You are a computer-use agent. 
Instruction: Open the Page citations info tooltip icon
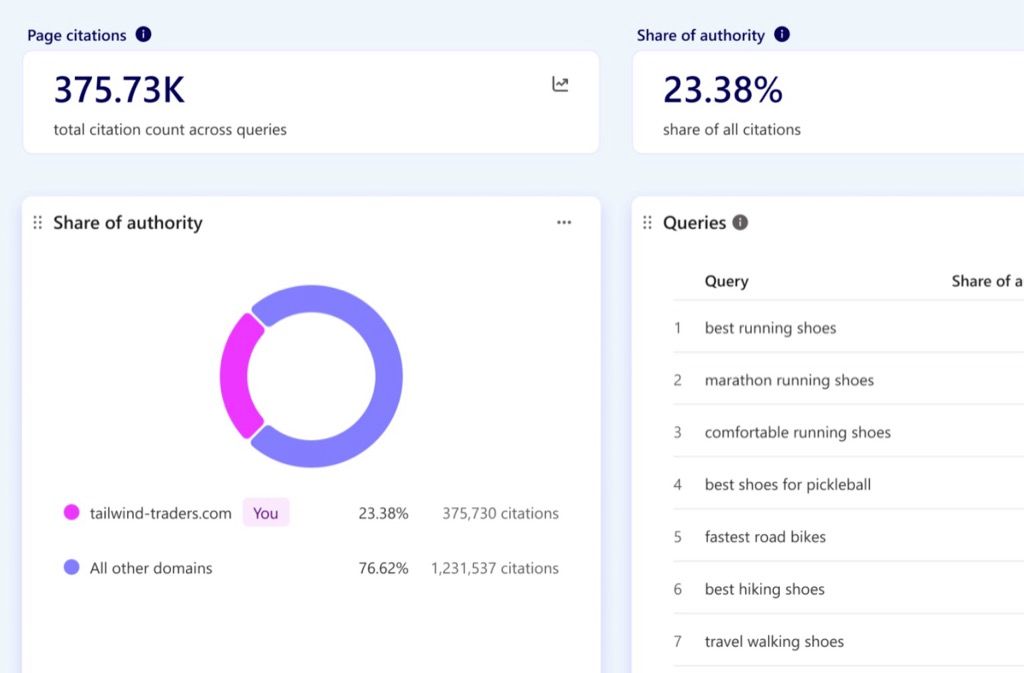(143, 35)
